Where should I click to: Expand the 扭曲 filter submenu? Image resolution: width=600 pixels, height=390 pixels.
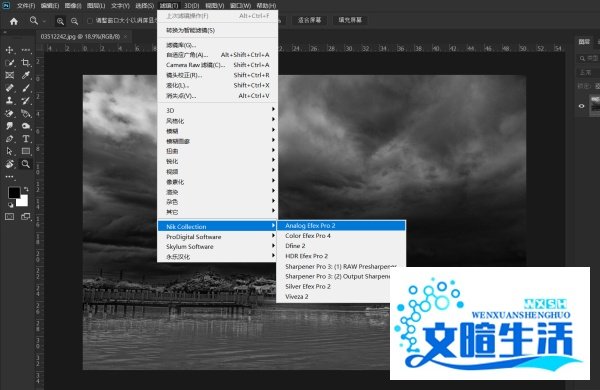tap(217, 151)
